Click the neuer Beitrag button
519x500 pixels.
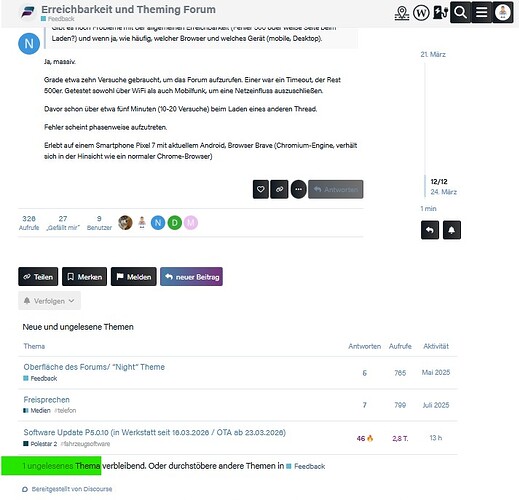click(x=191, y=277)
